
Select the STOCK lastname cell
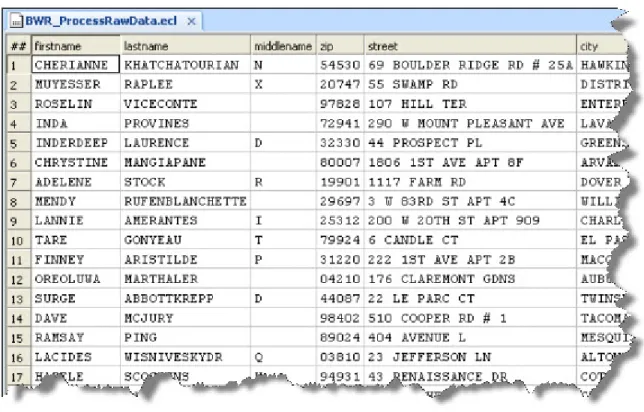186,182
